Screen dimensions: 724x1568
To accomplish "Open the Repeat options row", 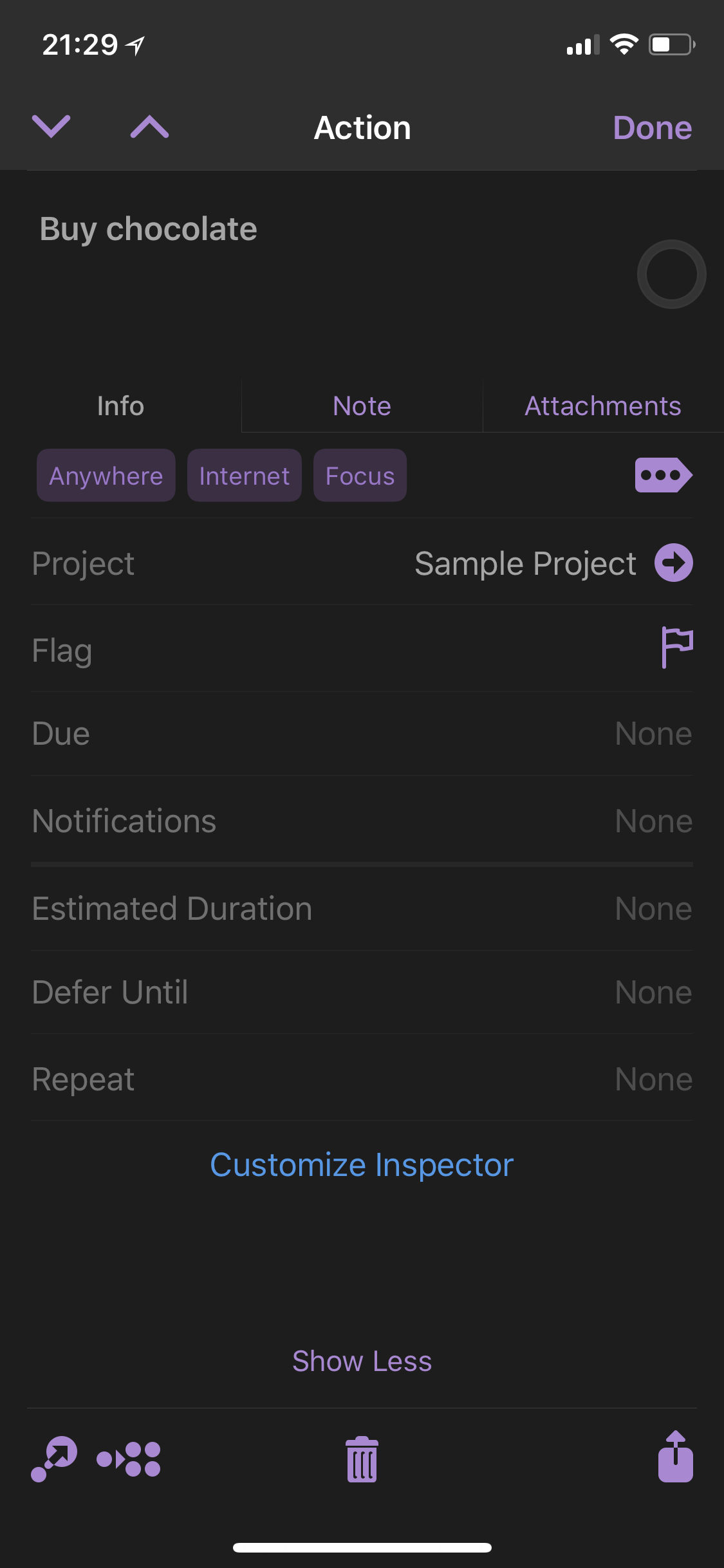I will pyautogui.click(x=362, y=1079).
